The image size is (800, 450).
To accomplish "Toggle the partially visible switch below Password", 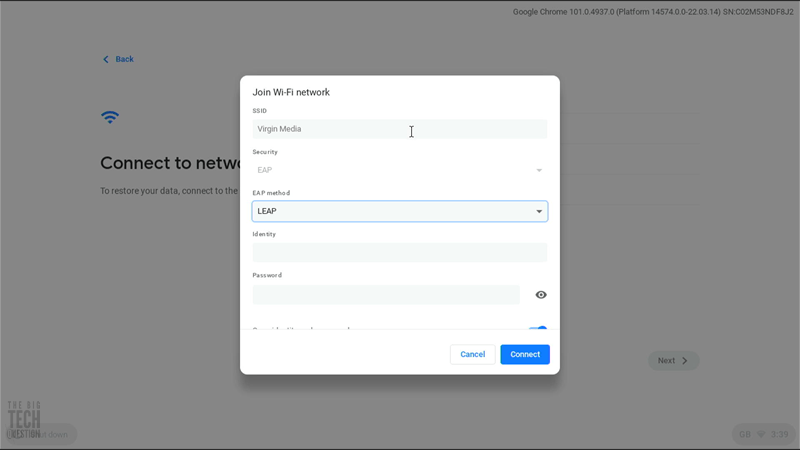I will coord(538,328).
